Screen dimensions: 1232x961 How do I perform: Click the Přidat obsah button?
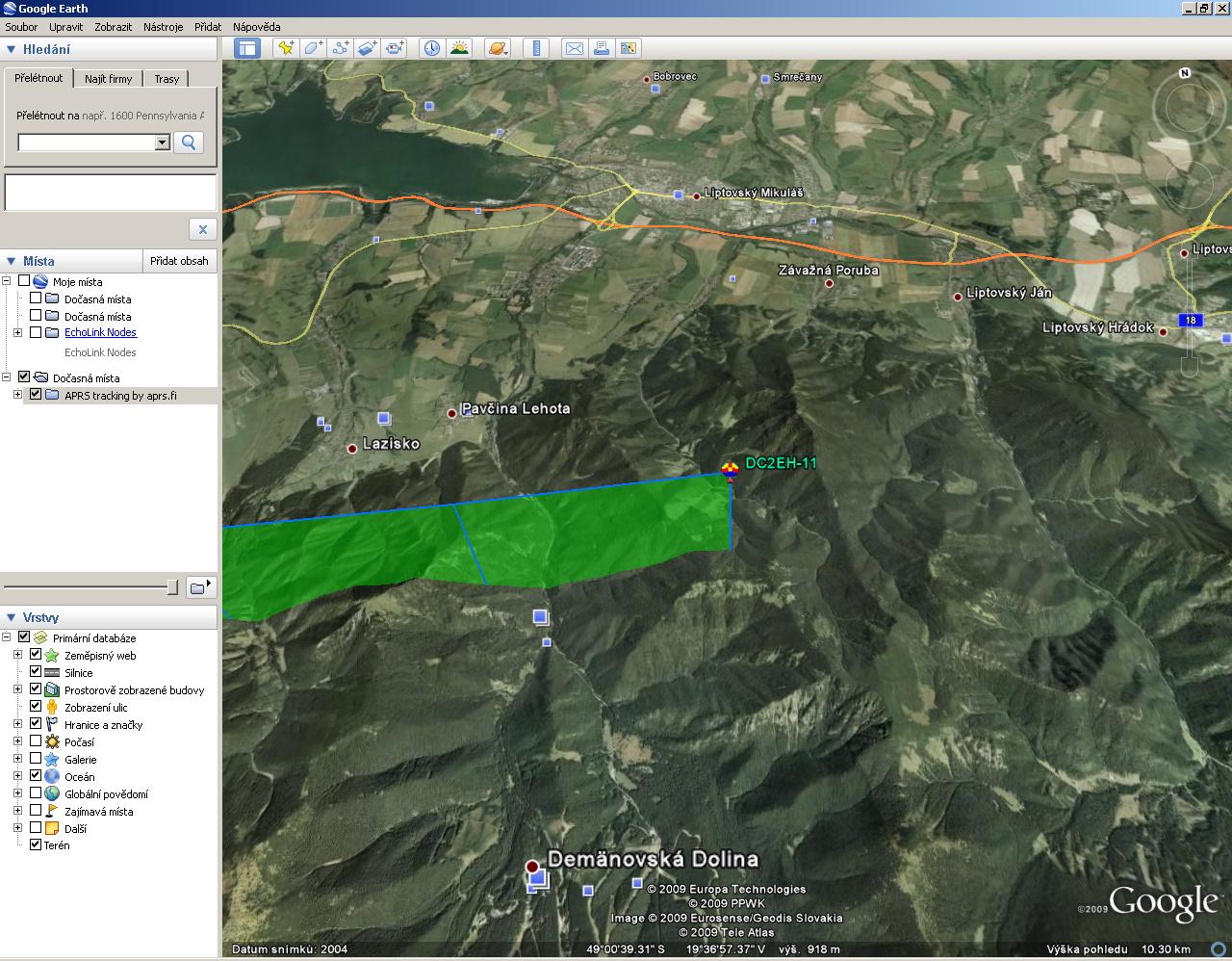[x=179, y=261]
